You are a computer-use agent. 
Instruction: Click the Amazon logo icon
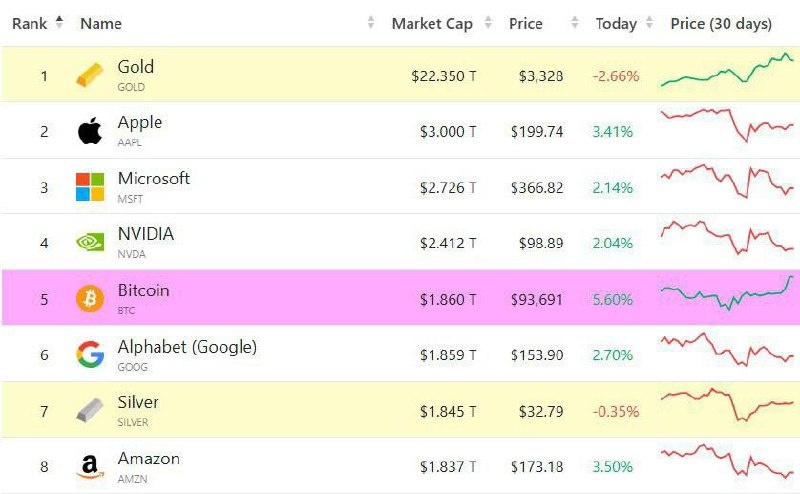89,466
